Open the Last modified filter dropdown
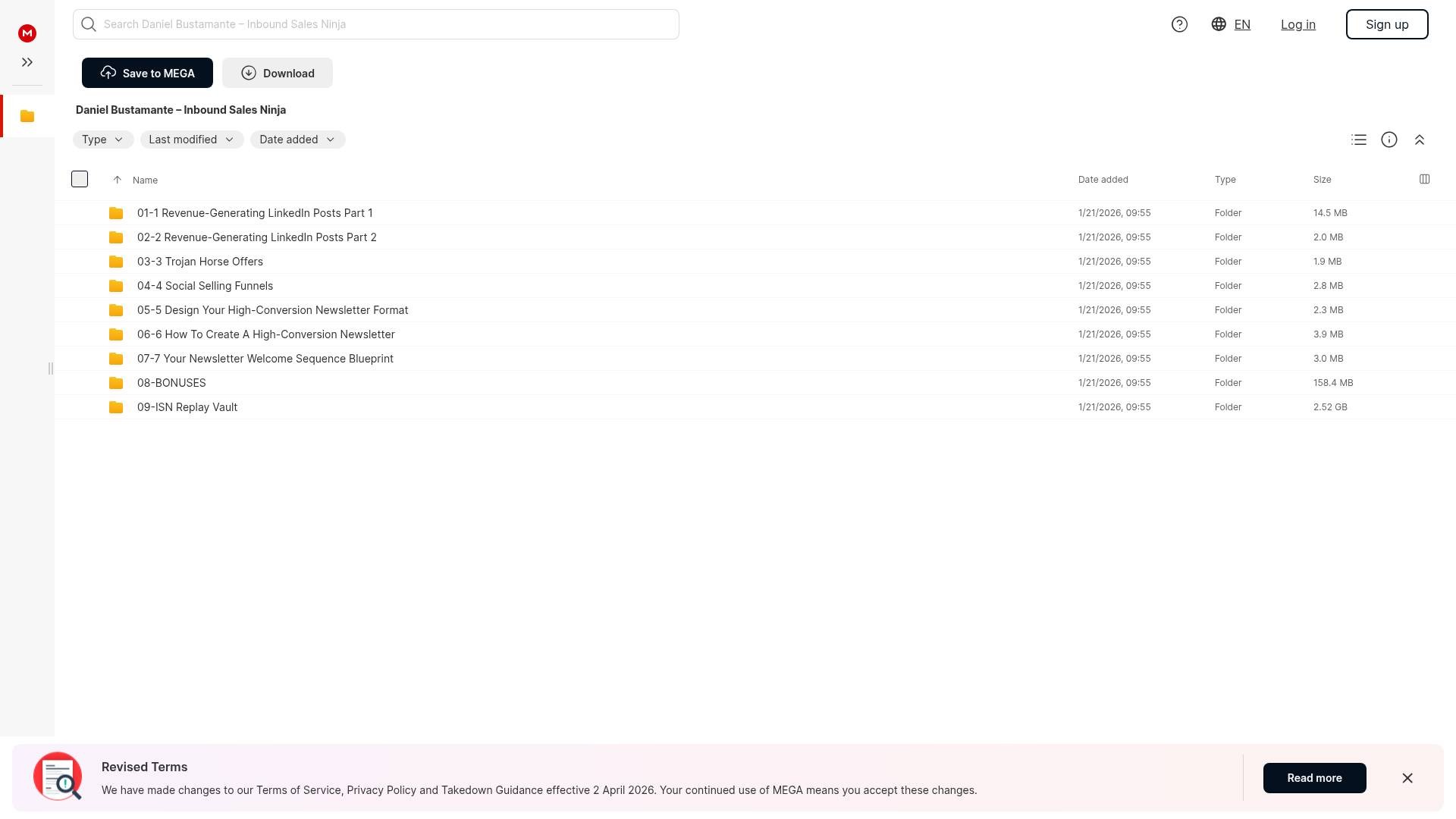 click(191, 140)
